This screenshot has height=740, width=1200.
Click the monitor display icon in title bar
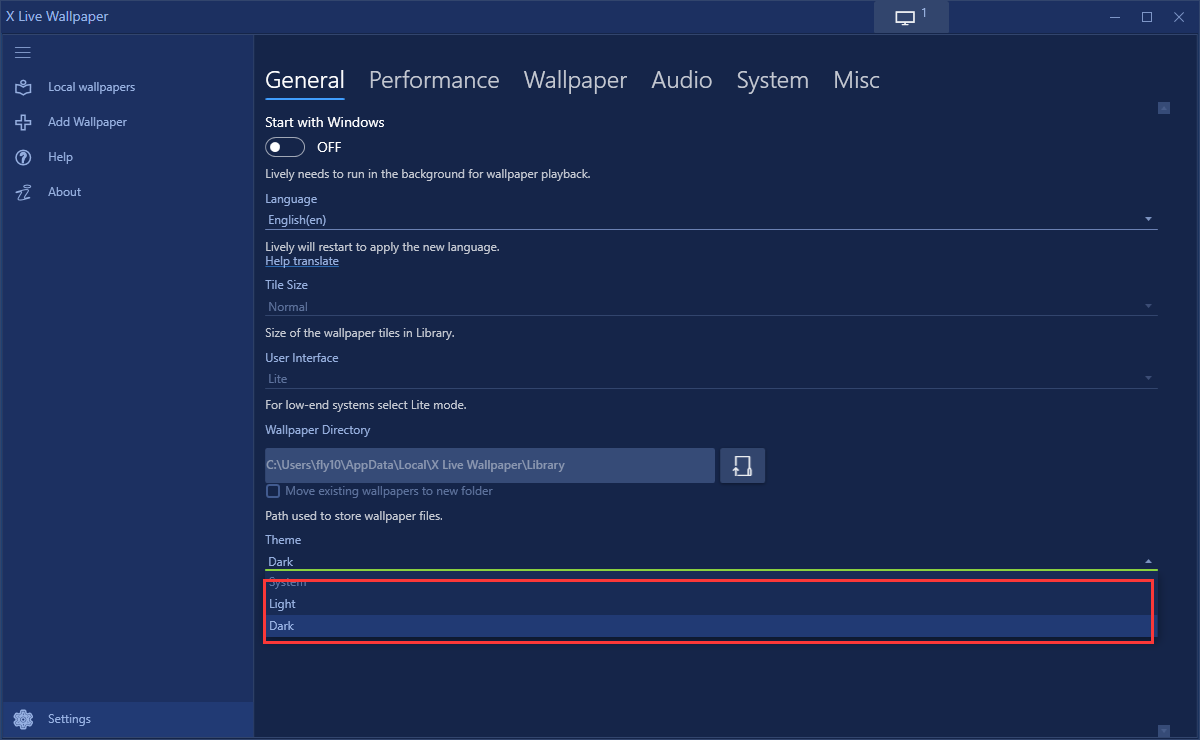tap(905, 18)
